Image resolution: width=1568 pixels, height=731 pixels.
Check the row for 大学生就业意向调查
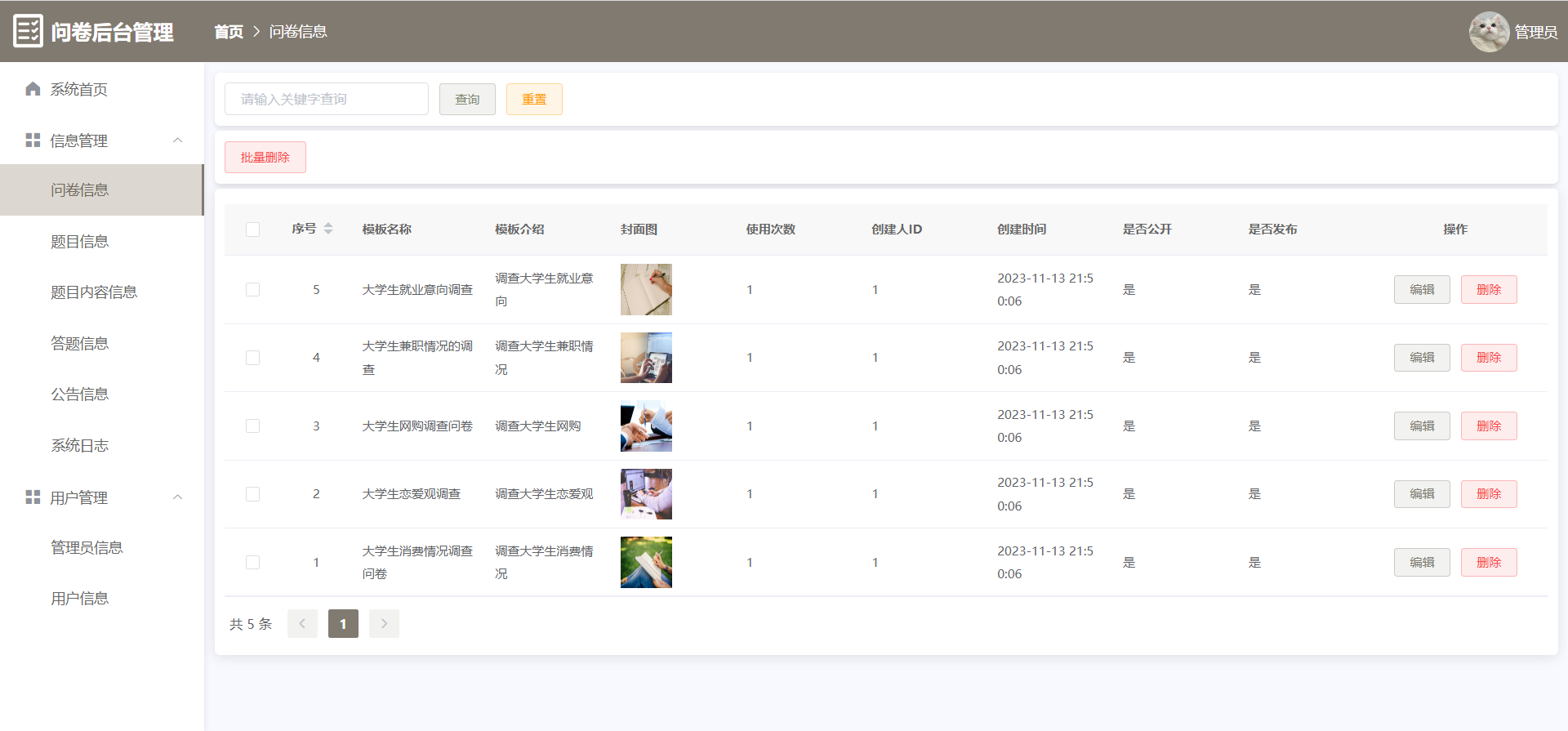click(x=252, y=290)
